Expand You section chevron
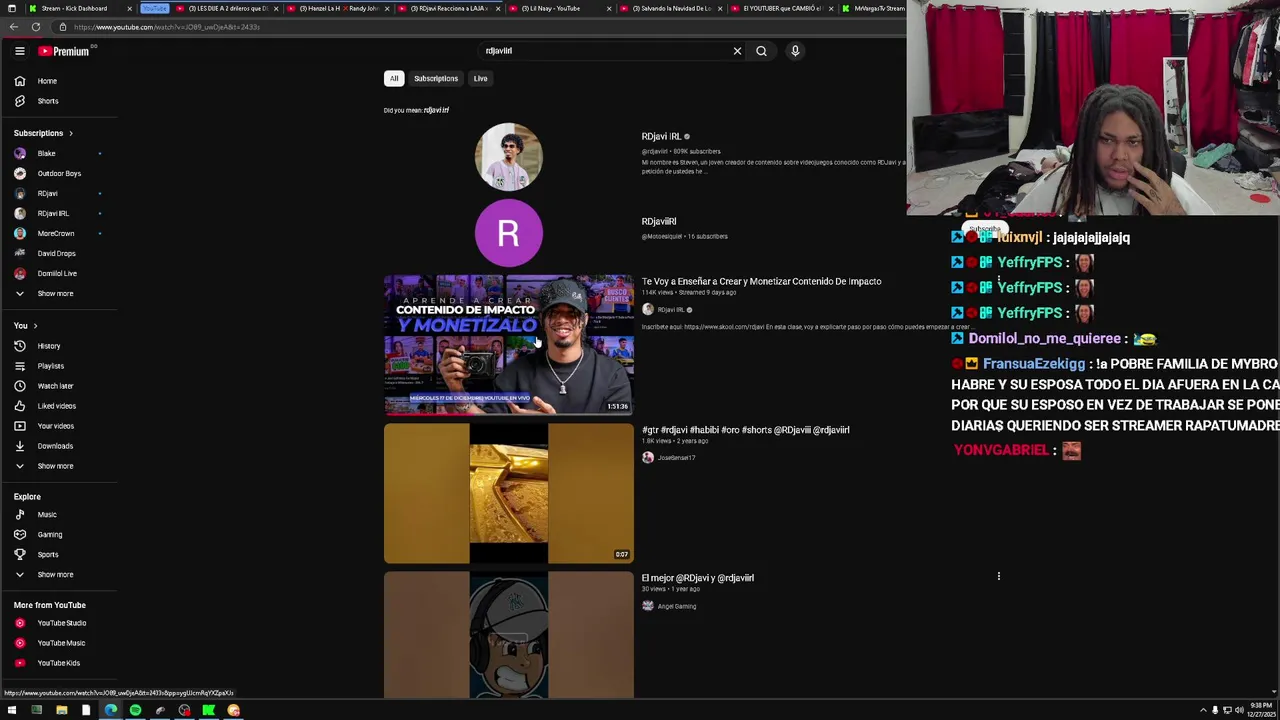 (35, 326)
